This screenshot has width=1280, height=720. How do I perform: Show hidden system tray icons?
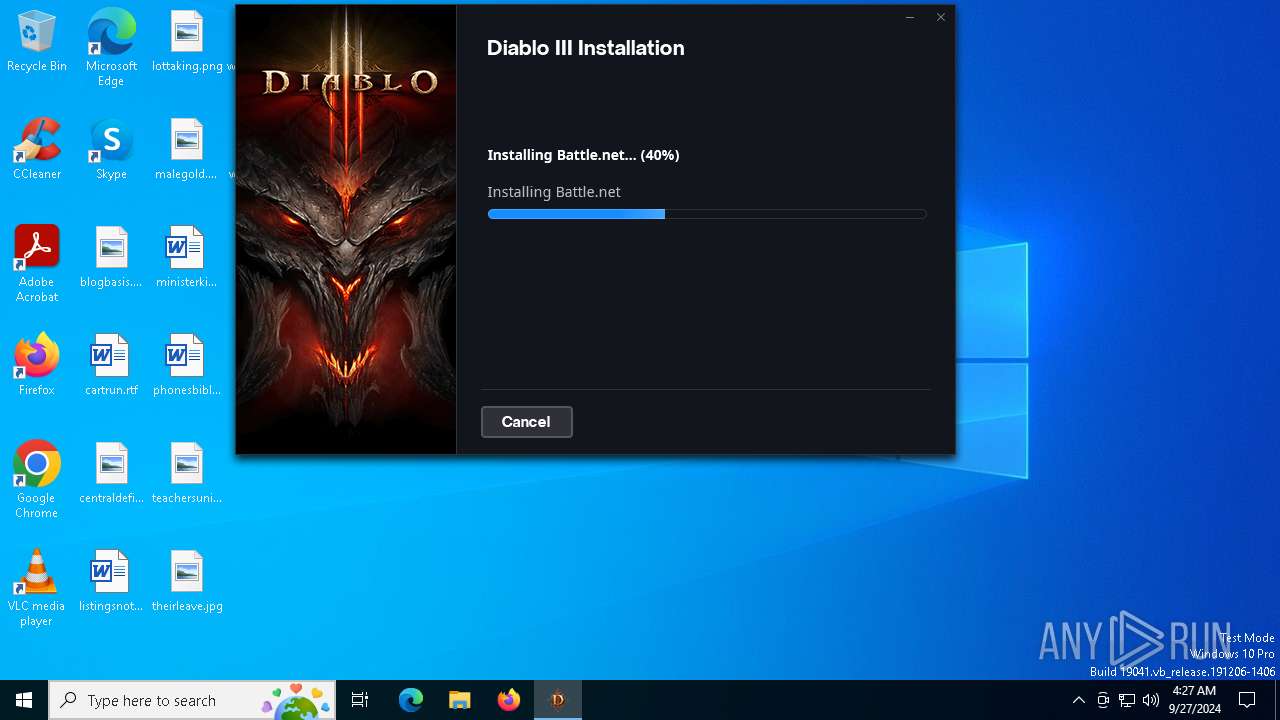pyautogui.click(x=1078, y=700)
